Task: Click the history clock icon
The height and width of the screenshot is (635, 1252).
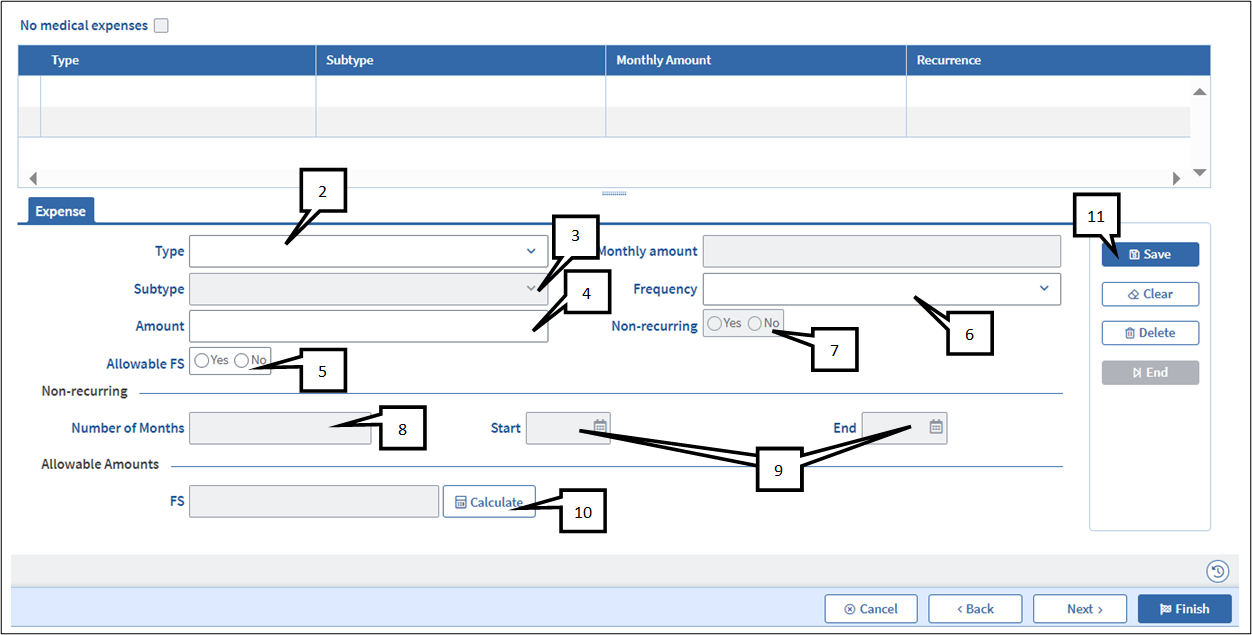Action: coord(1217,572)
